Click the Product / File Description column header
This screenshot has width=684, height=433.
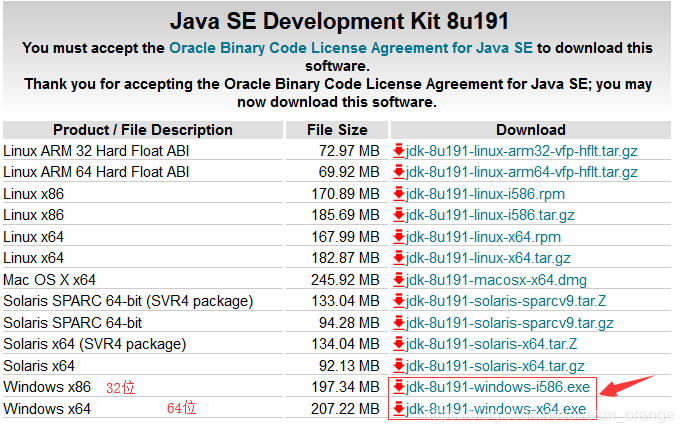(143, 130)
